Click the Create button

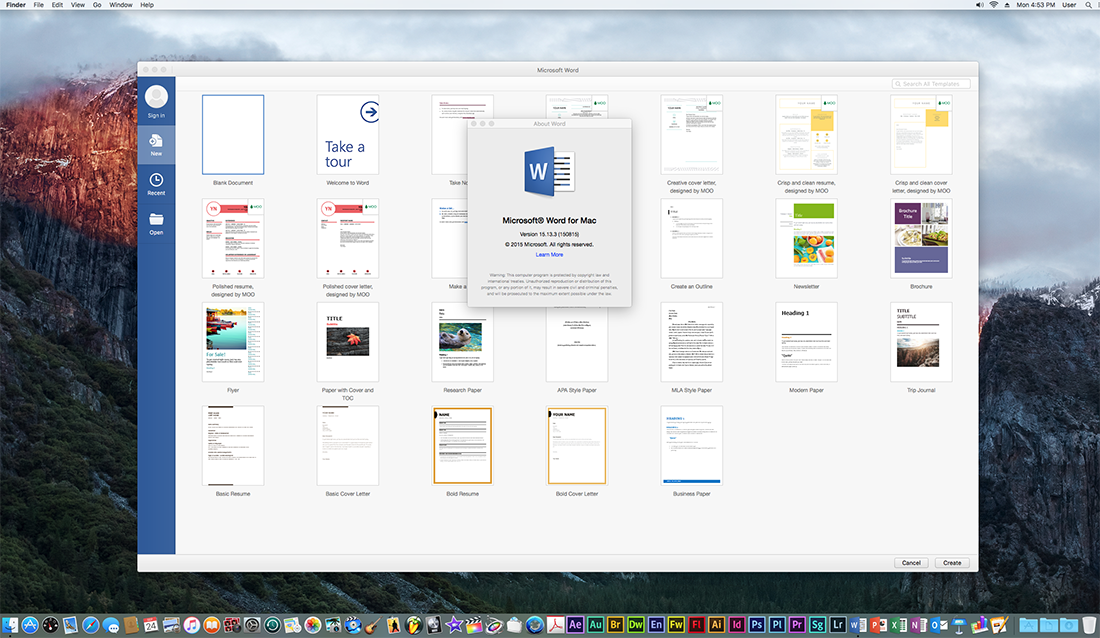pos(952,563)
